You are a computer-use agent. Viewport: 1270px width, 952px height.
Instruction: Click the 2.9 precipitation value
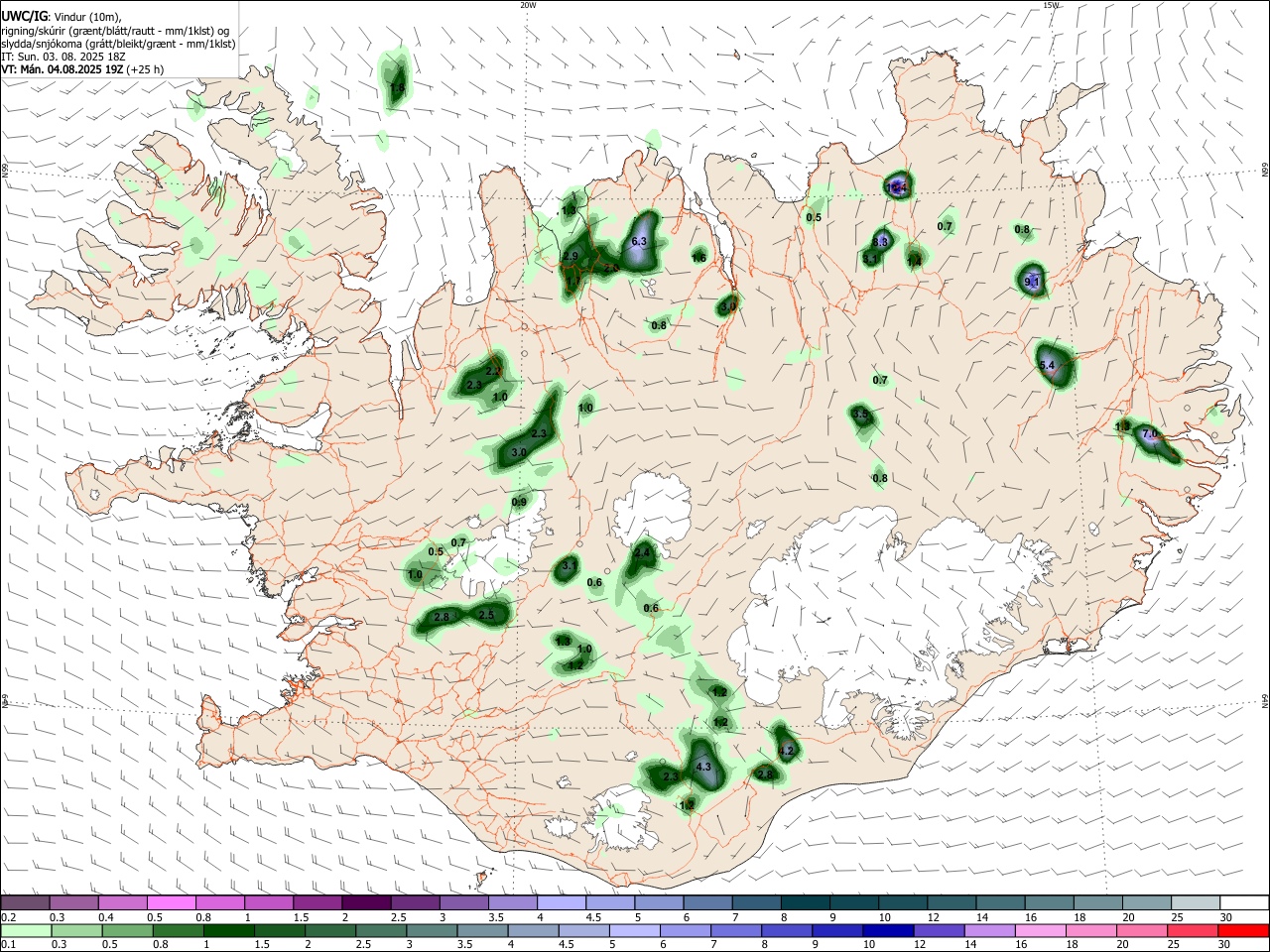point(571,257)
